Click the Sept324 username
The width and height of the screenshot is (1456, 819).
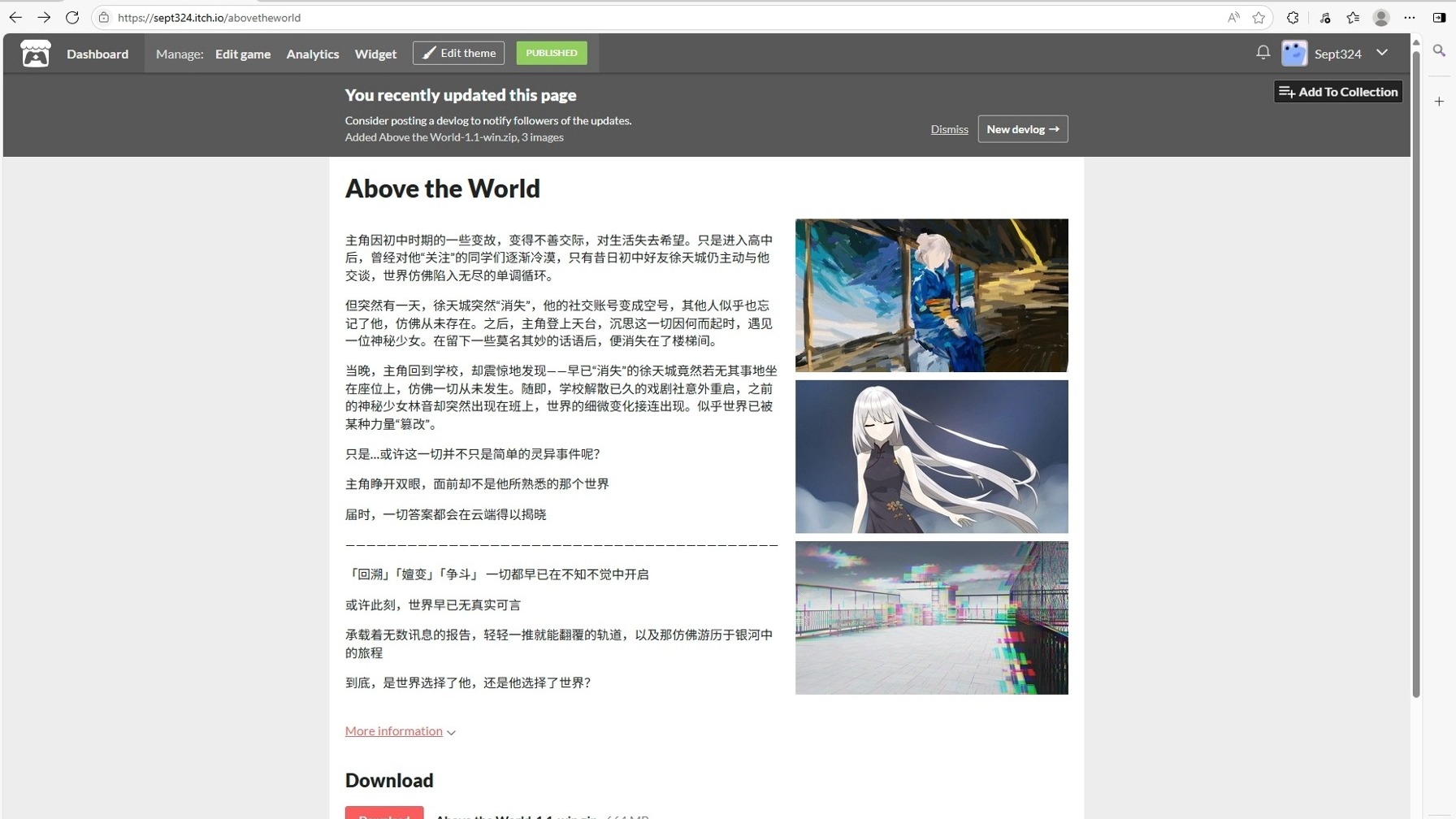[1337, 54]
